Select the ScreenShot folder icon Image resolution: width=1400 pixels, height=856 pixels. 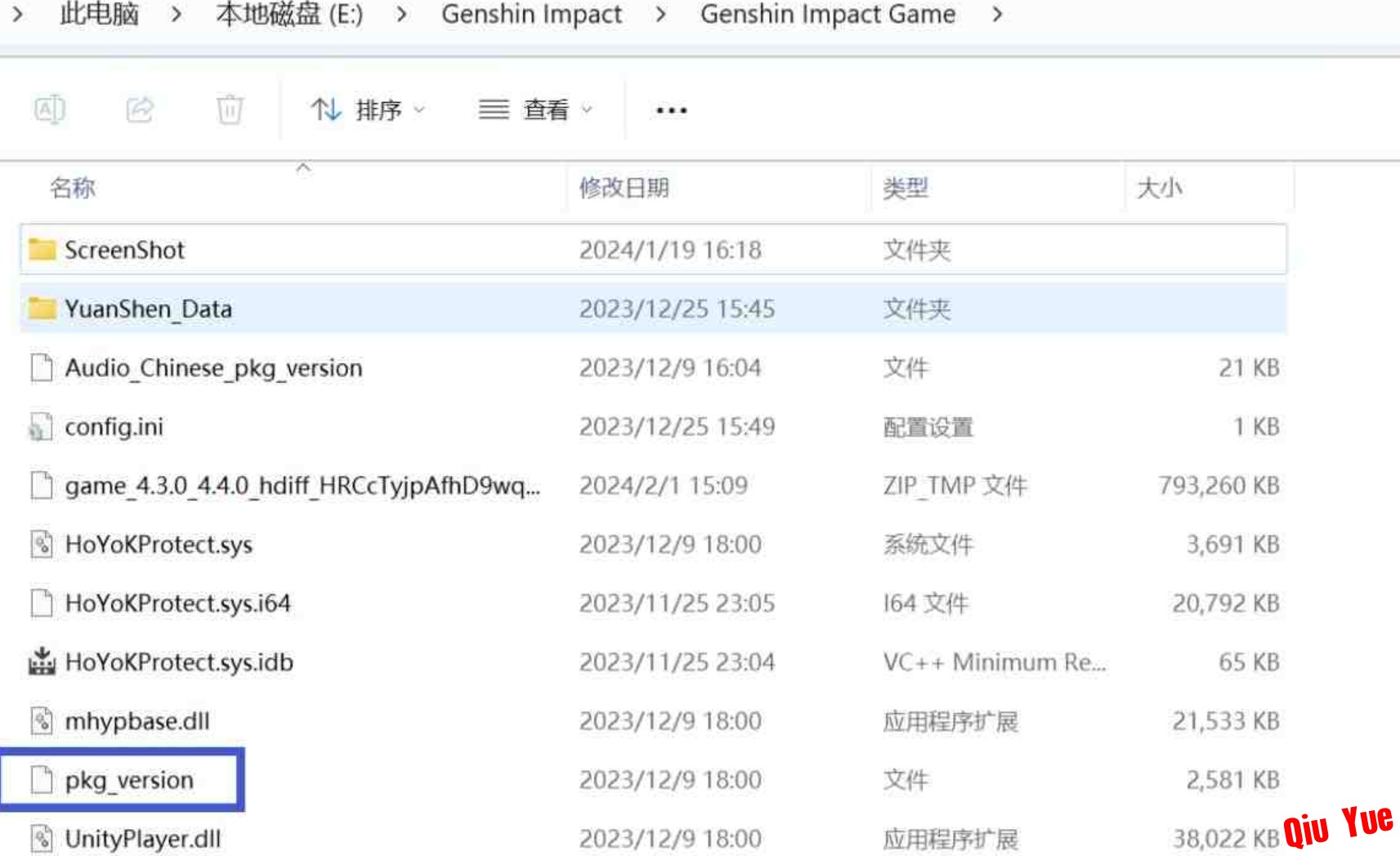point(42,249)
